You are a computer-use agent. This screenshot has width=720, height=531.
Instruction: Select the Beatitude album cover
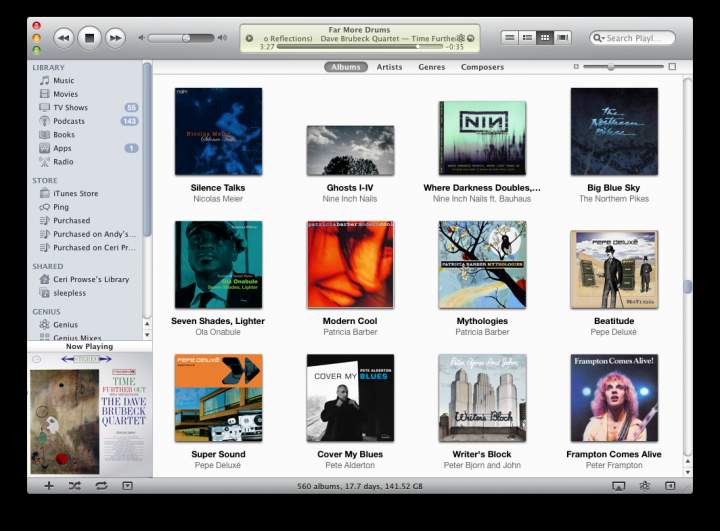tap(614, 269)
